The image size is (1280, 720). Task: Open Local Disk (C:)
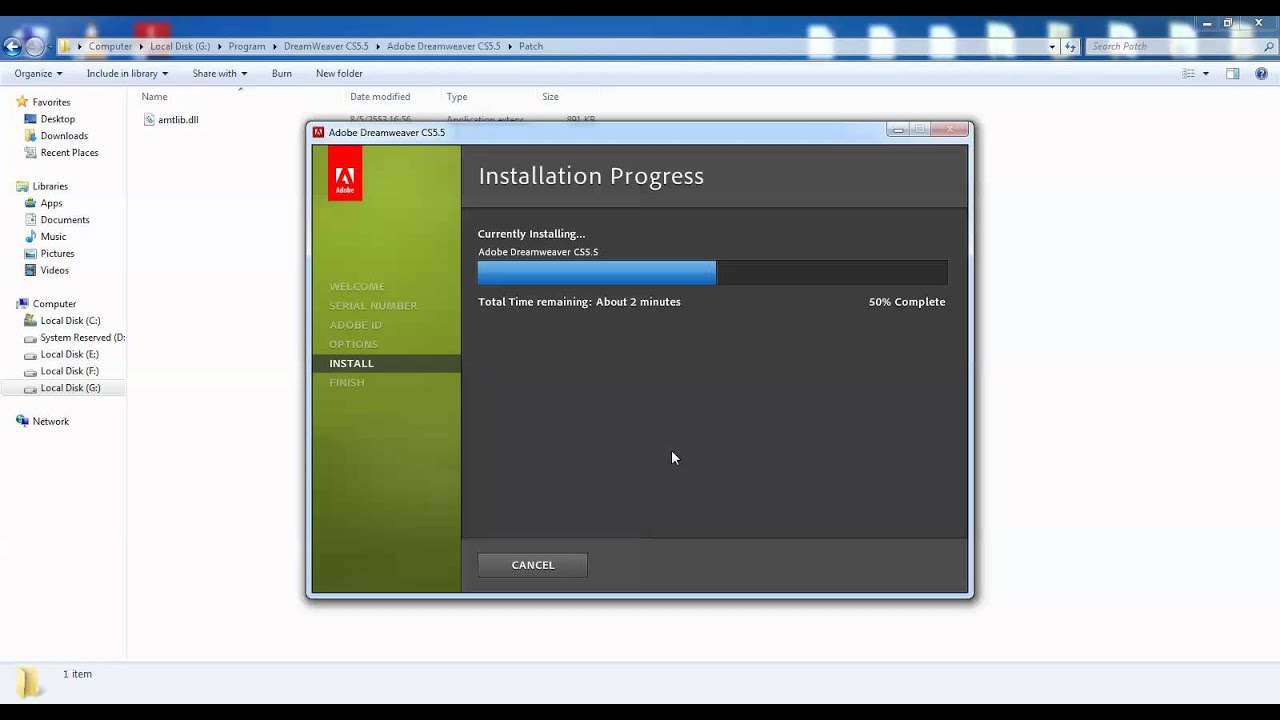point(70,321)
